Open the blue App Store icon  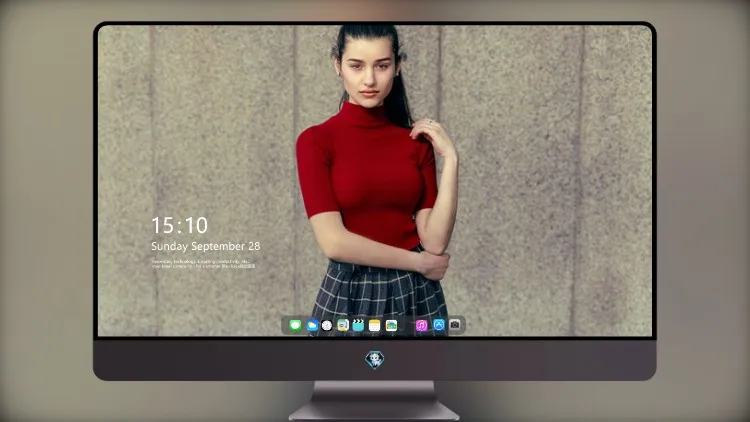coord(439,325)
